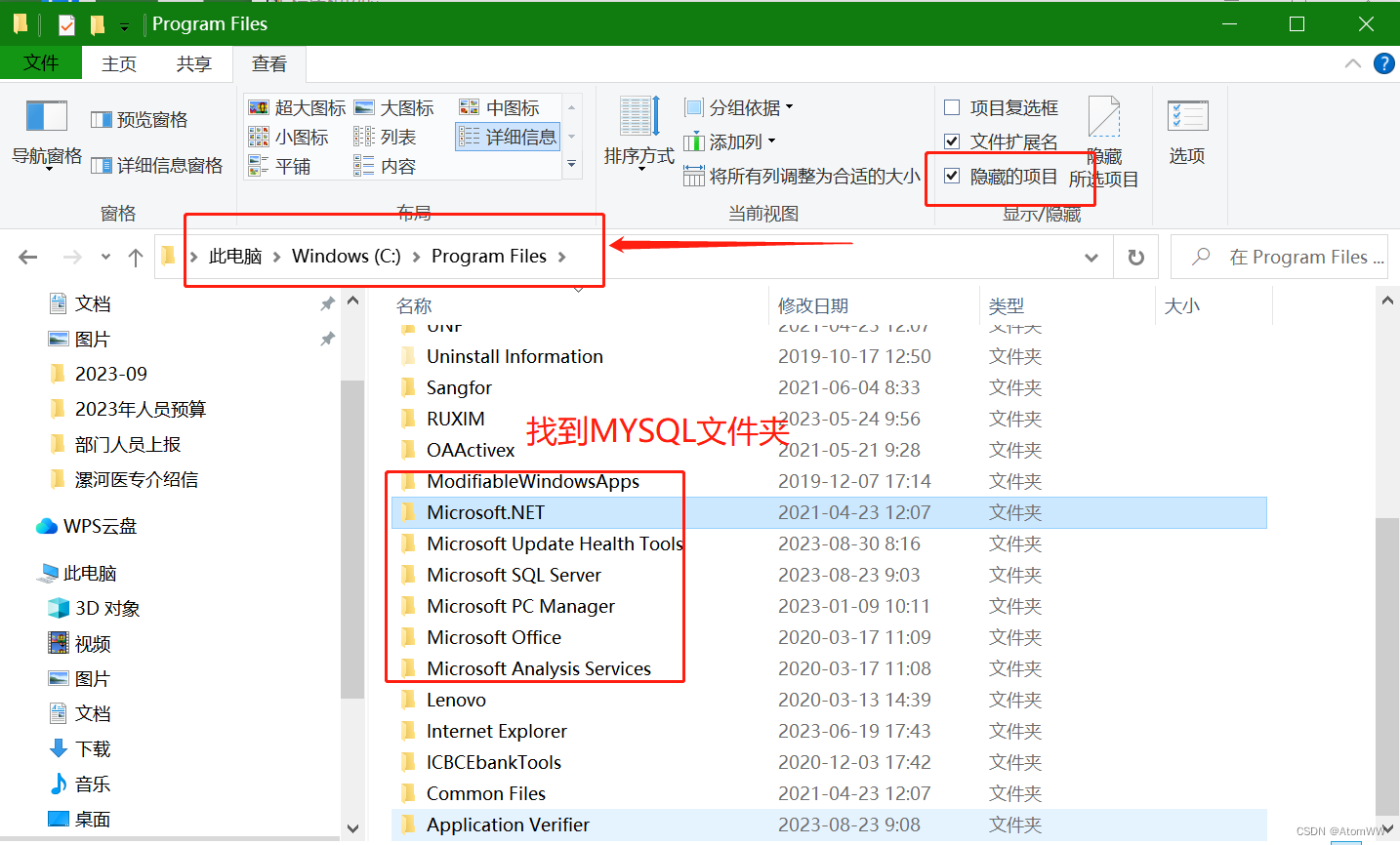Open 音乐 (Music) in the navigation pane

(80, 784)
